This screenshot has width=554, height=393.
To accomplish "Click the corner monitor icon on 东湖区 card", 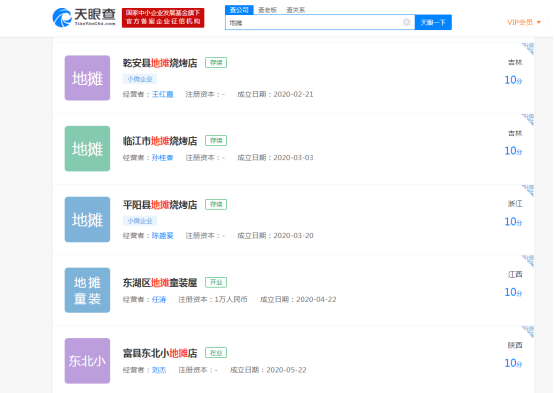I will [x=528, y=261].
